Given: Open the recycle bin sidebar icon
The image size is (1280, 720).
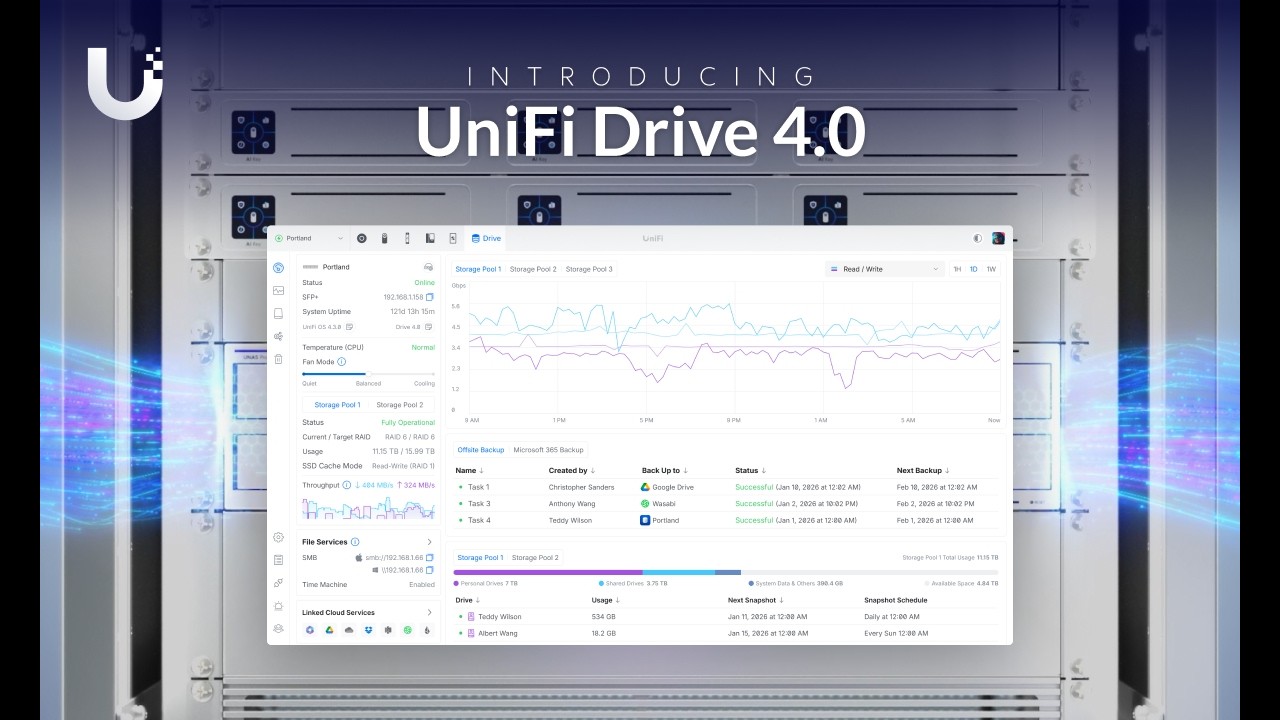Looking at the screenshot, I should point(278,359).
